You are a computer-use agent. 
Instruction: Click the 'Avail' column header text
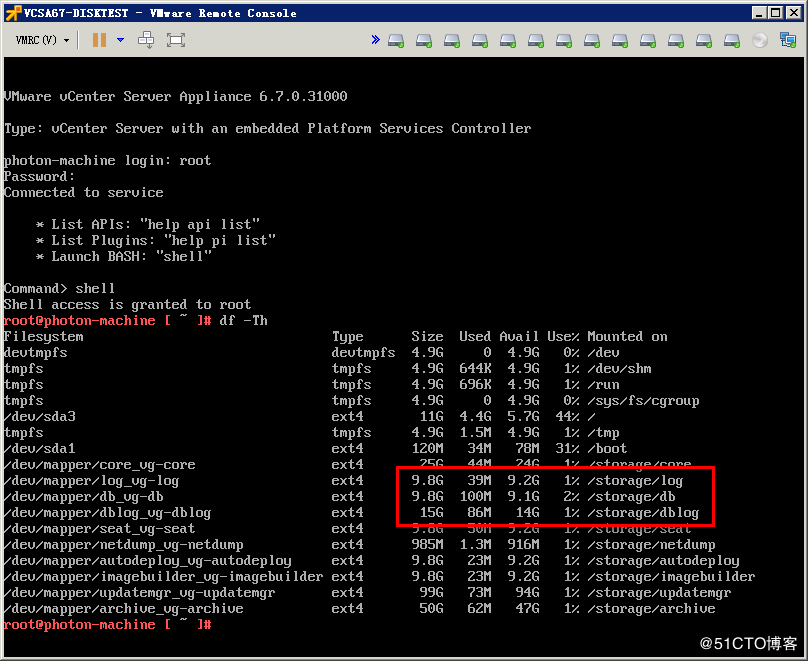(x=519, y=336)
